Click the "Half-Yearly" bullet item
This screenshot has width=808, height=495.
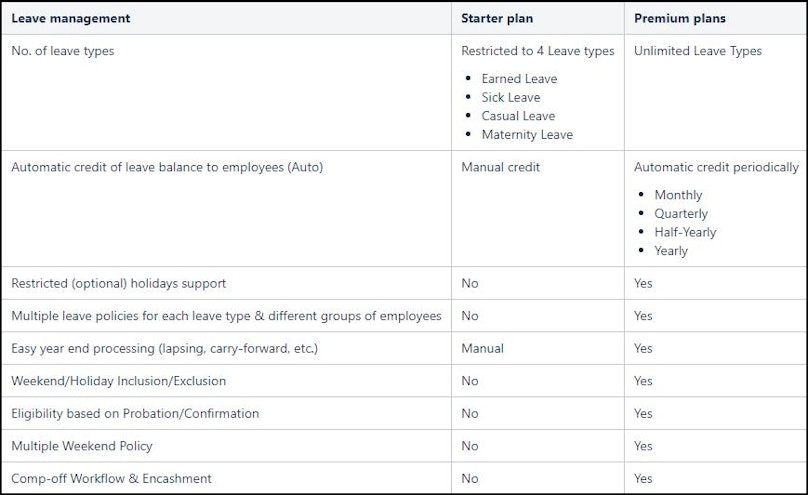pyautogui.click(x=685, y=232)
